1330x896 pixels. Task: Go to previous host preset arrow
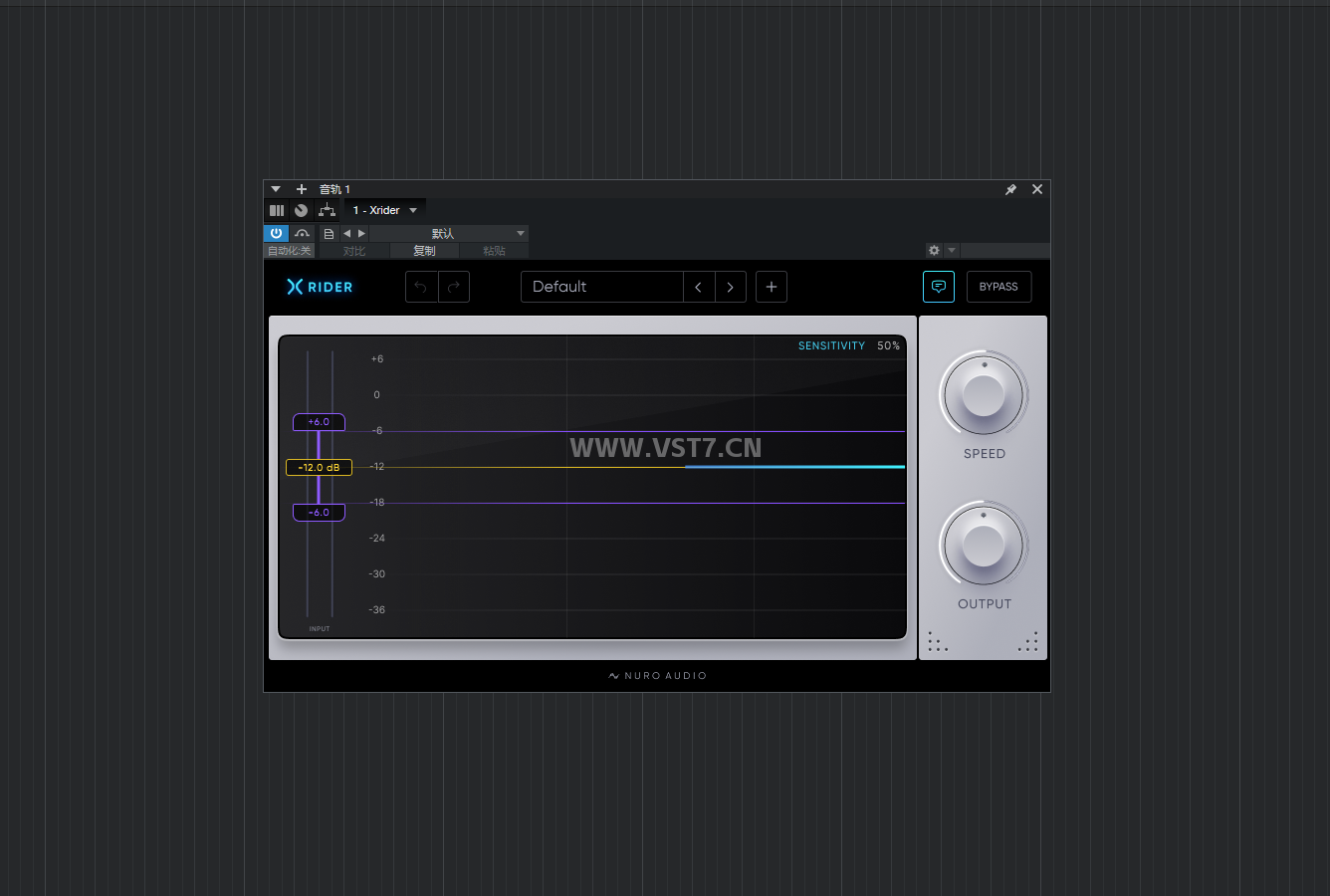pos(347,234)
